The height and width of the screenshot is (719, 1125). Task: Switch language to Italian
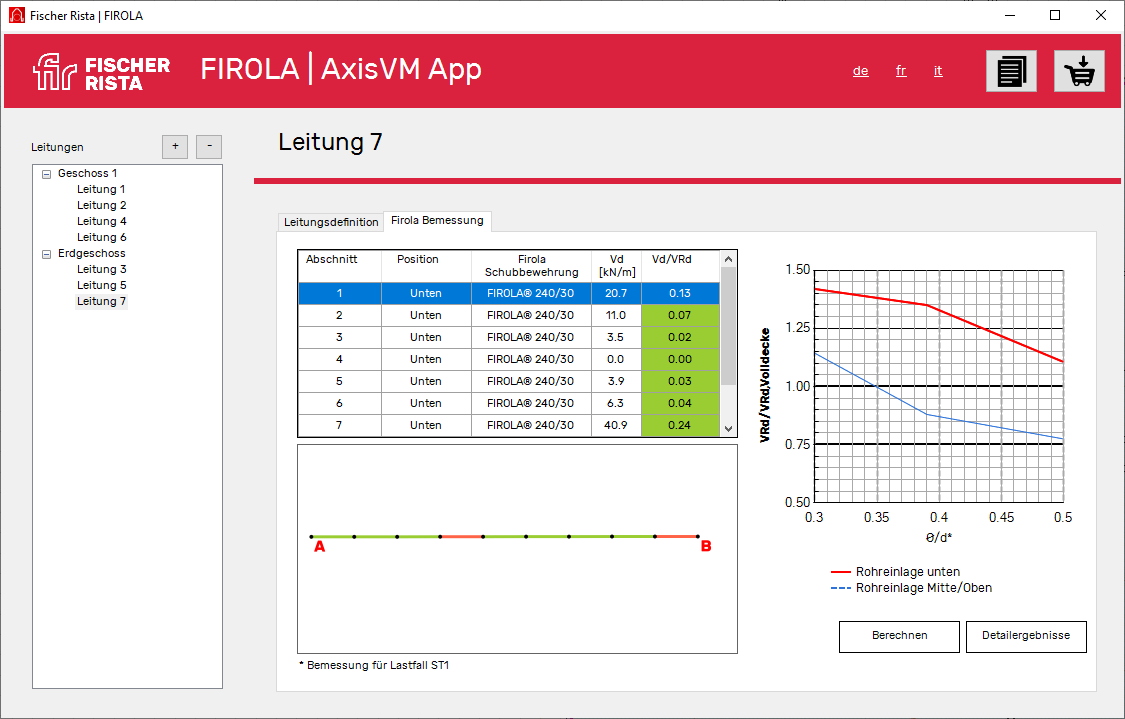937,71
